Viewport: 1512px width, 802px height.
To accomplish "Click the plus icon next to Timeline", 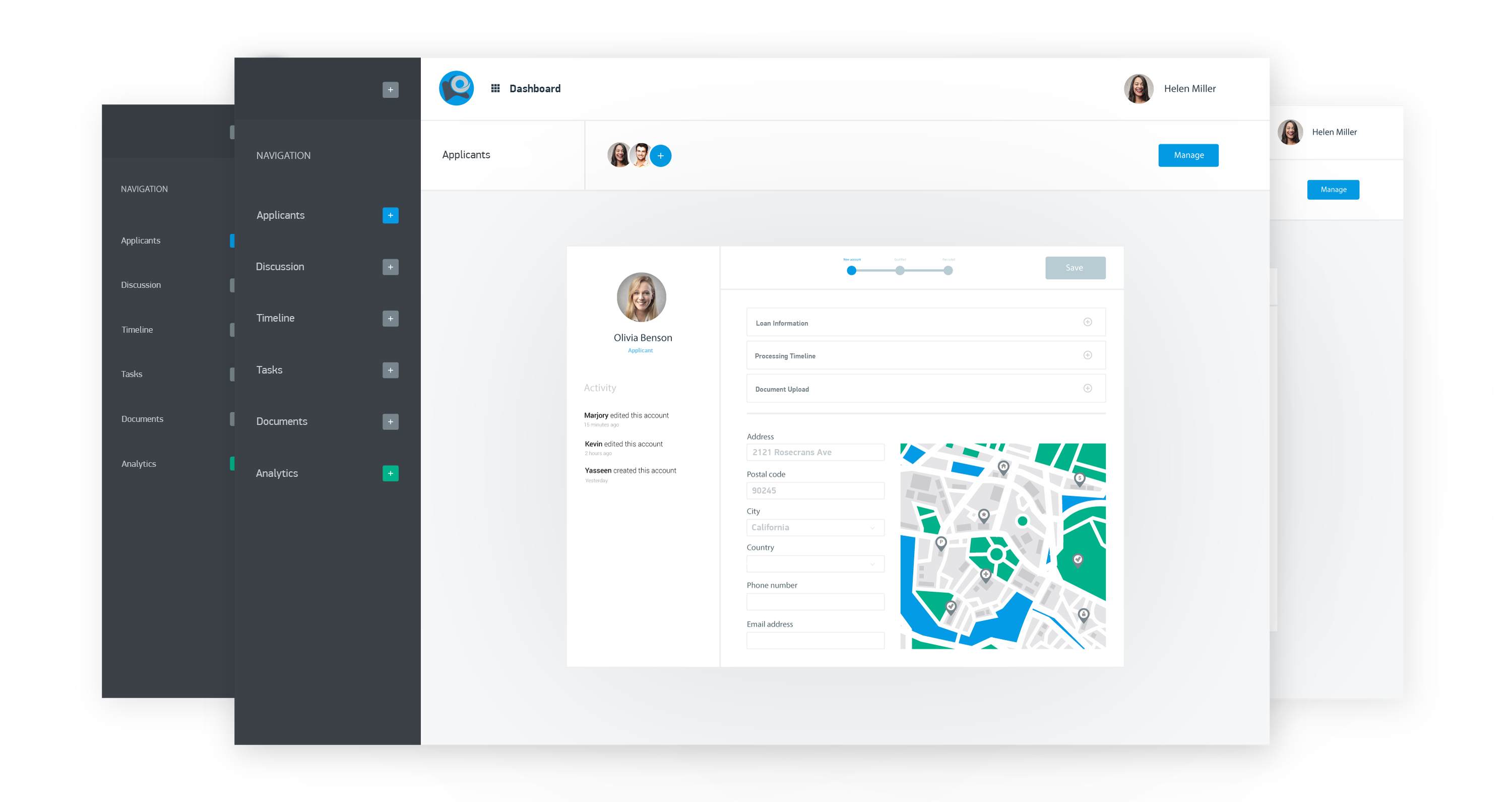I will (x=390, y=319).
